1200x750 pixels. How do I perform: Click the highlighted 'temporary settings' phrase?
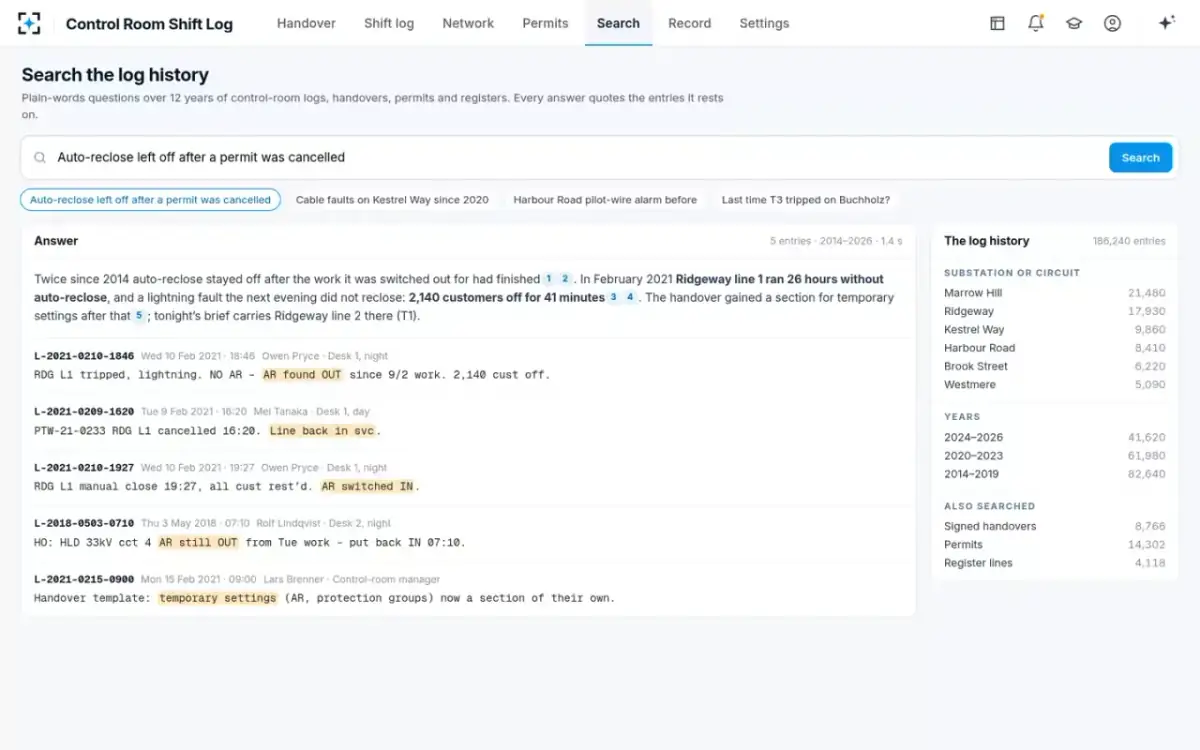pos(217,598)
